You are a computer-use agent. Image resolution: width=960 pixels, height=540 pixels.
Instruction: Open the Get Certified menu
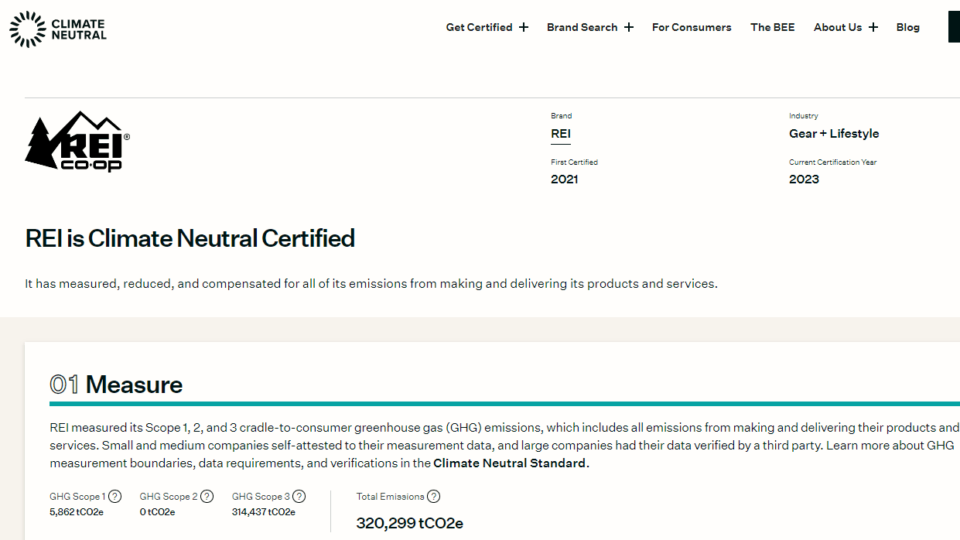point(479,27)
